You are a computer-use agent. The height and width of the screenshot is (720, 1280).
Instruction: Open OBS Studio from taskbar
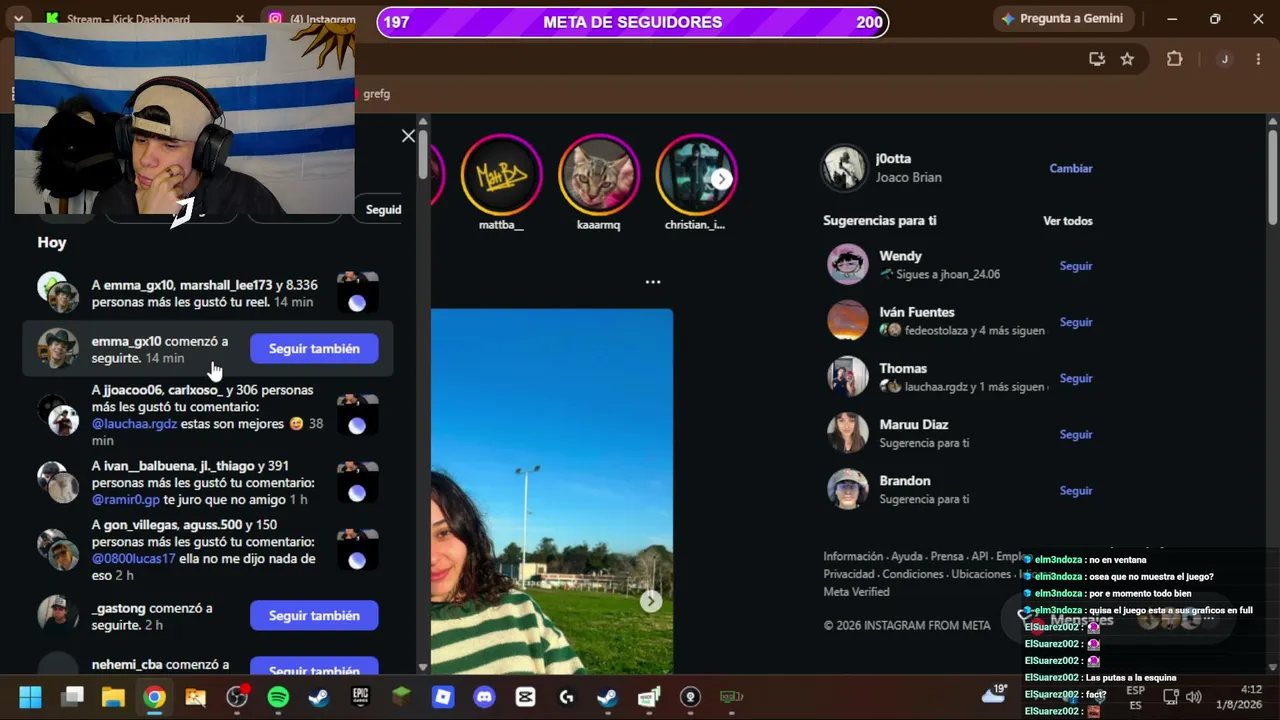coord(237,697)
